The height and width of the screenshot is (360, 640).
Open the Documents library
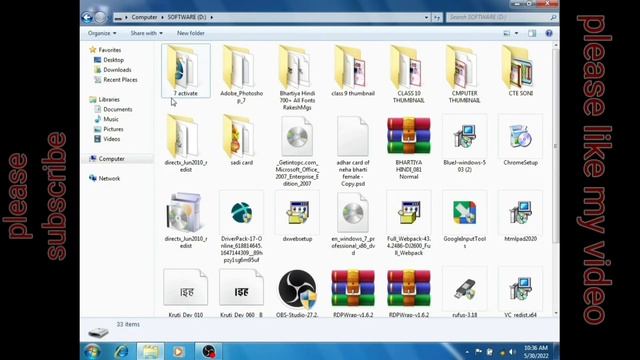[x=113, y=109]
